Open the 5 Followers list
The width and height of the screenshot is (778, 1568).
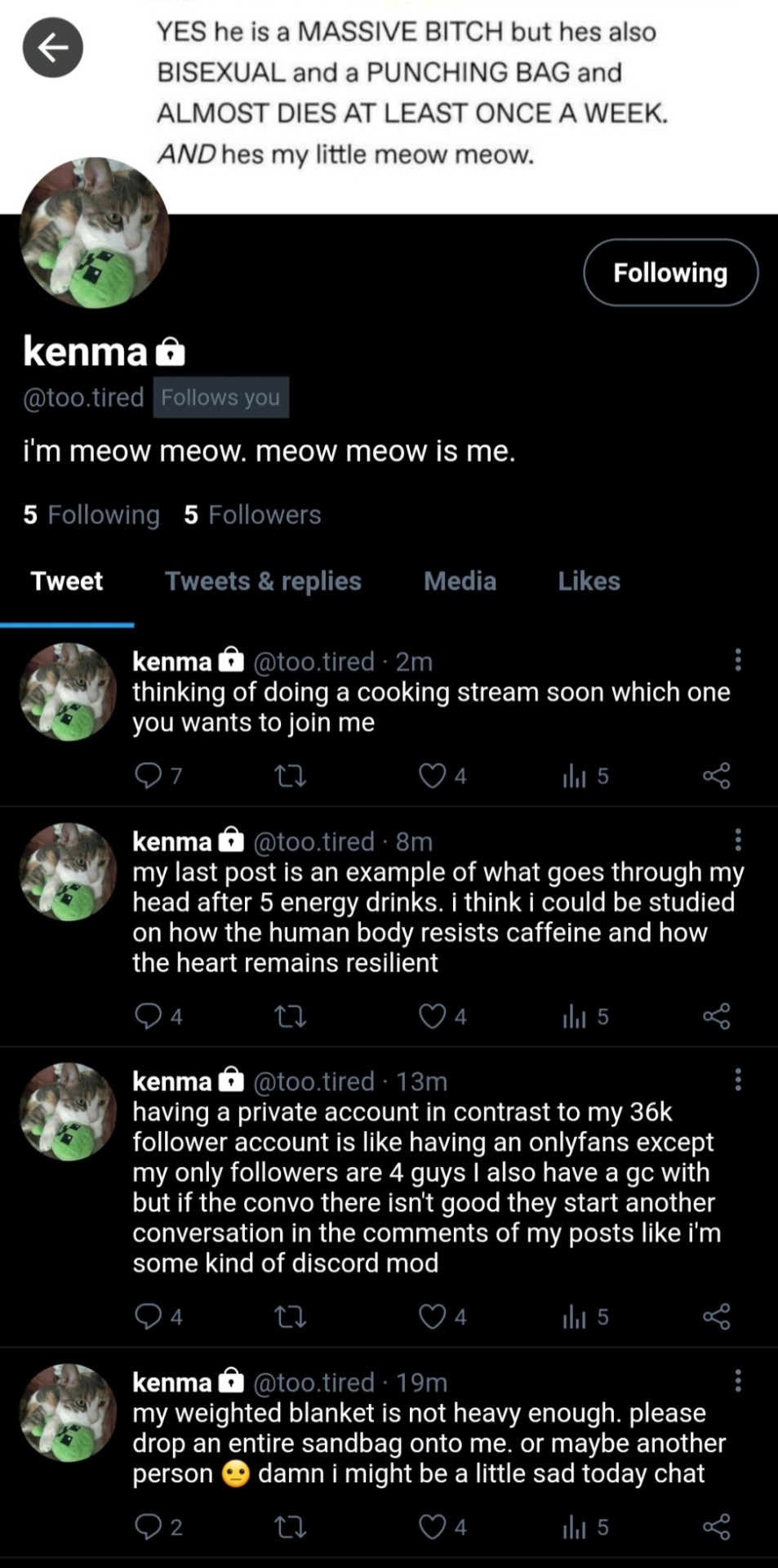pos(252,515)
